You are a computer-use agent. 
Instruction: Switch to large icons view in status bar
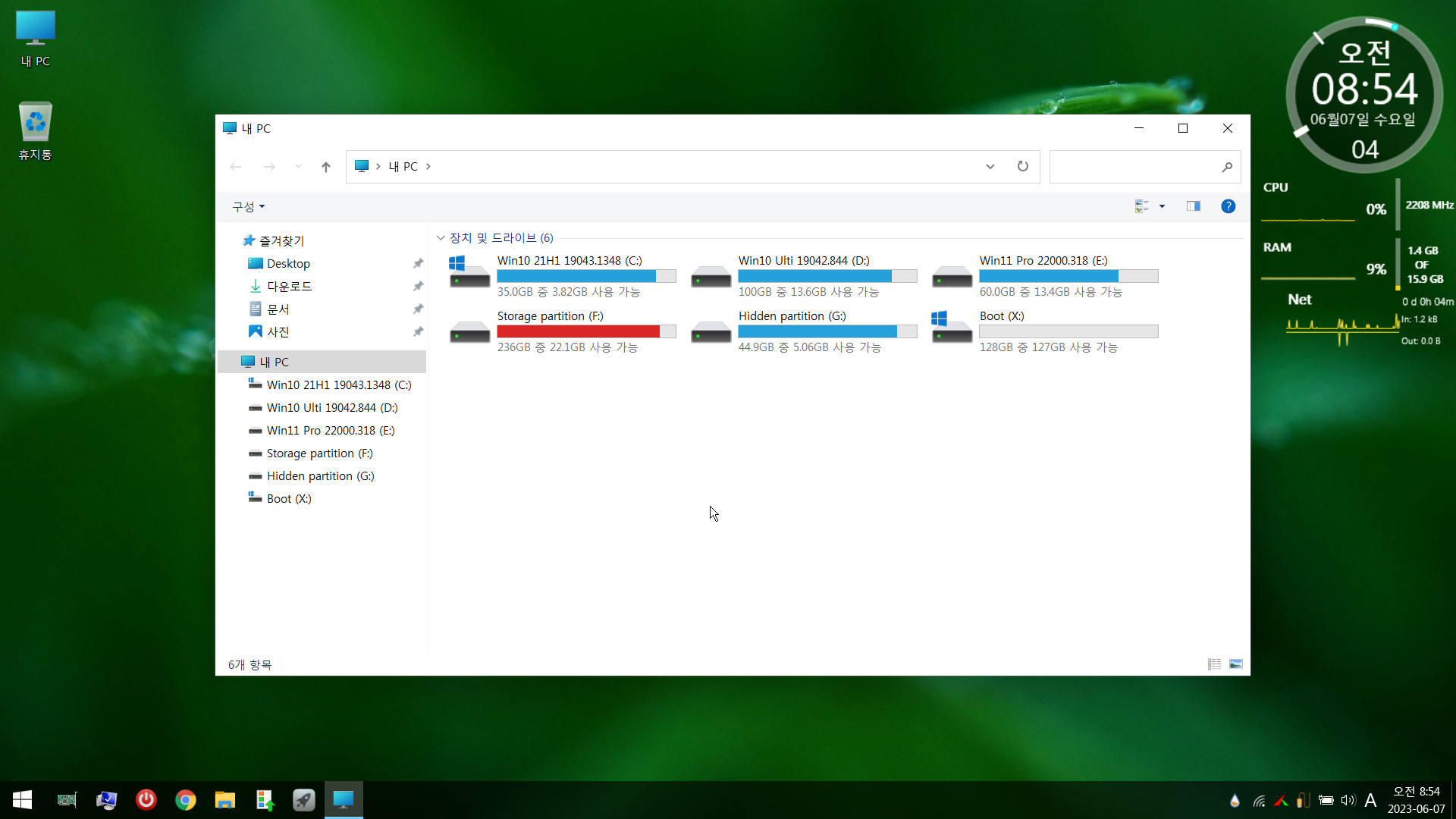(1236, 664)
